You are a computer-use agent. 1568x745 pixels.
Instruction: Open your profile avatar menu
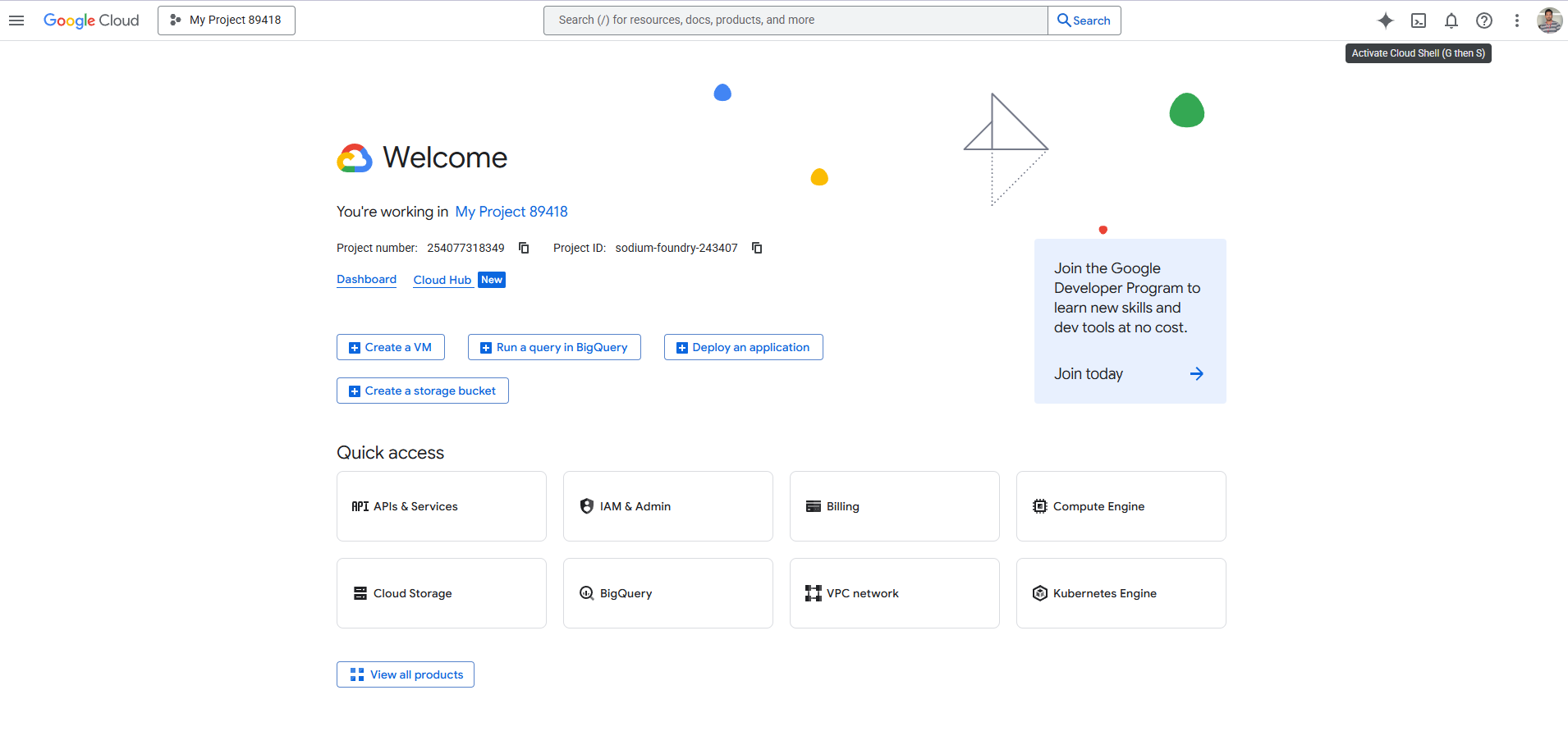pos(1549,20)
